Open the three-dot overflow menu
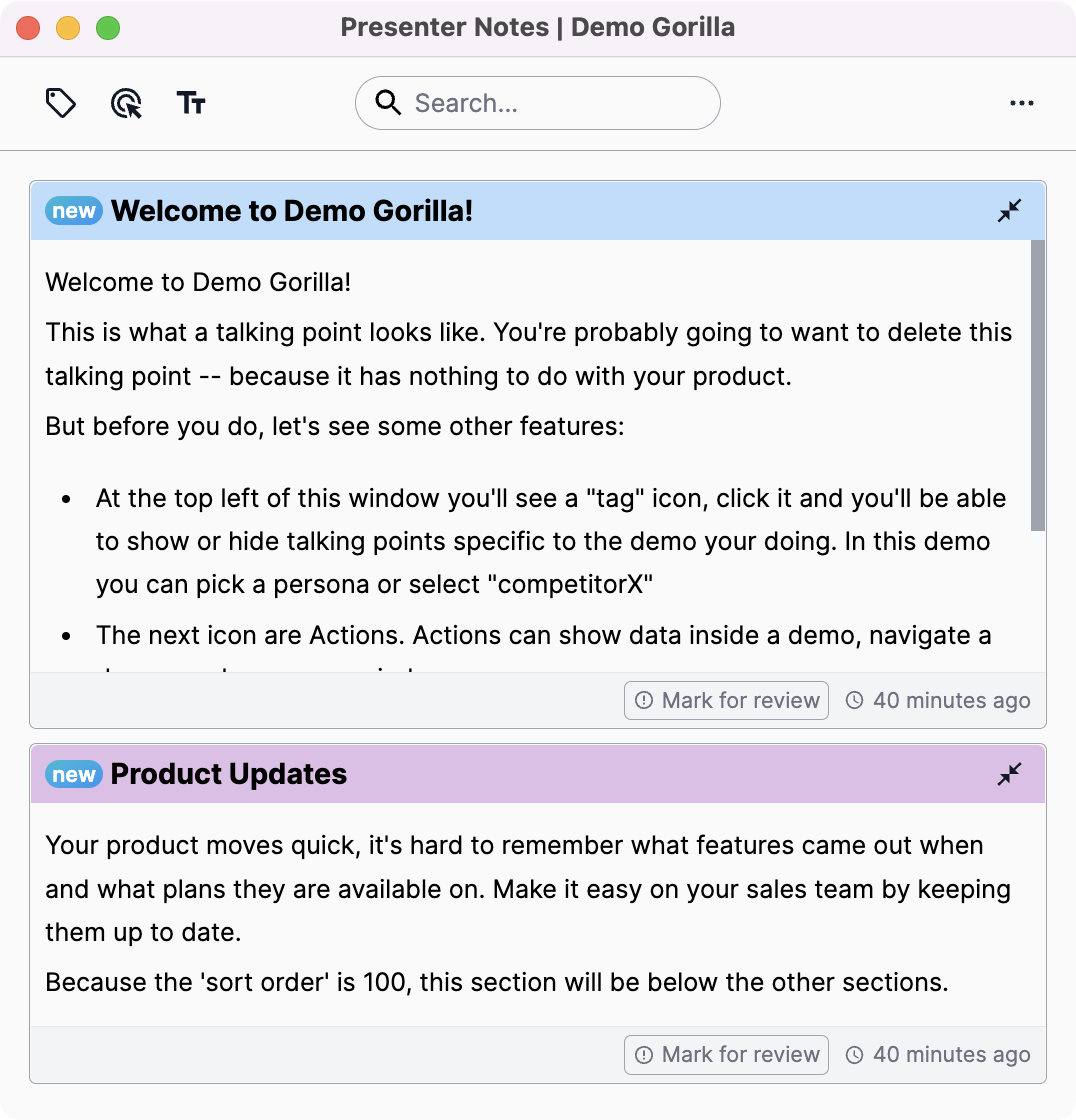The image size is (1076, 1120). (1022, 103)
